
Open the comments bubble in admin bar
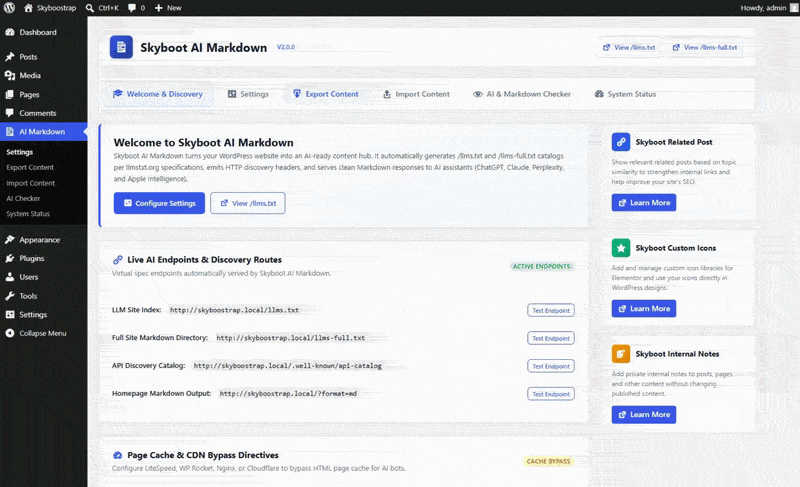tap(136, 8)
